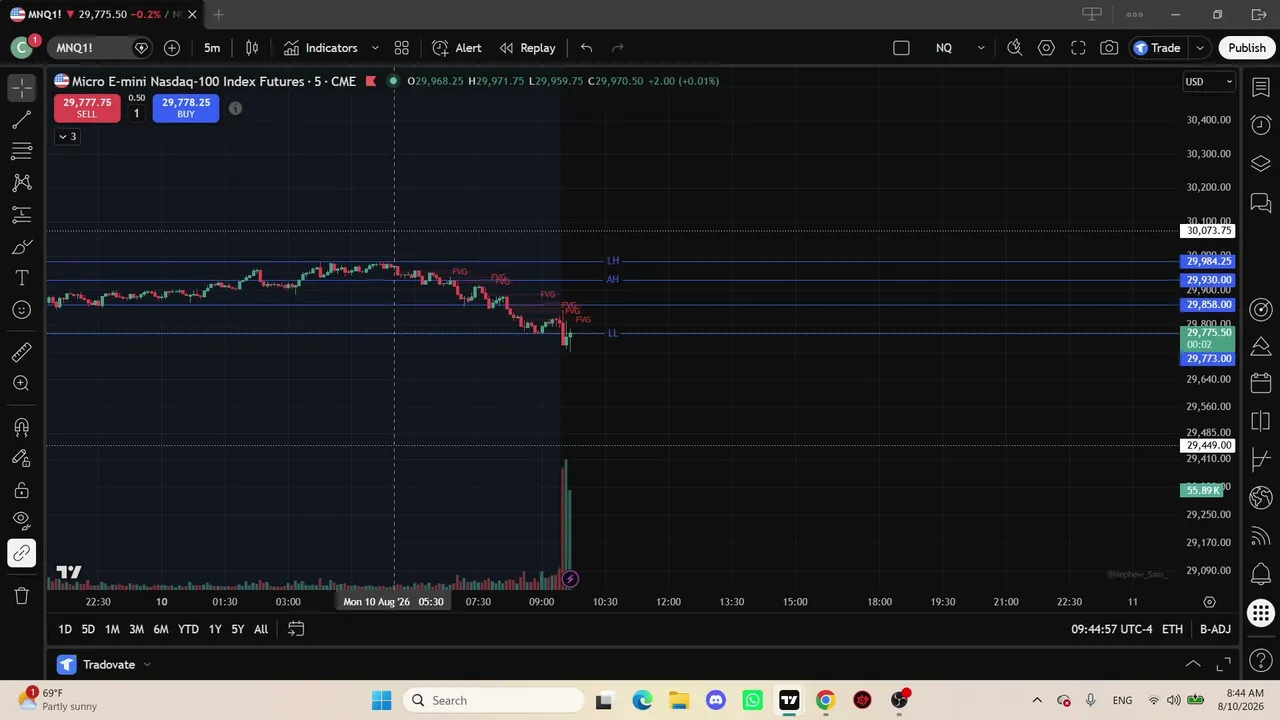Toggle lock all drawings

[22, 490]
